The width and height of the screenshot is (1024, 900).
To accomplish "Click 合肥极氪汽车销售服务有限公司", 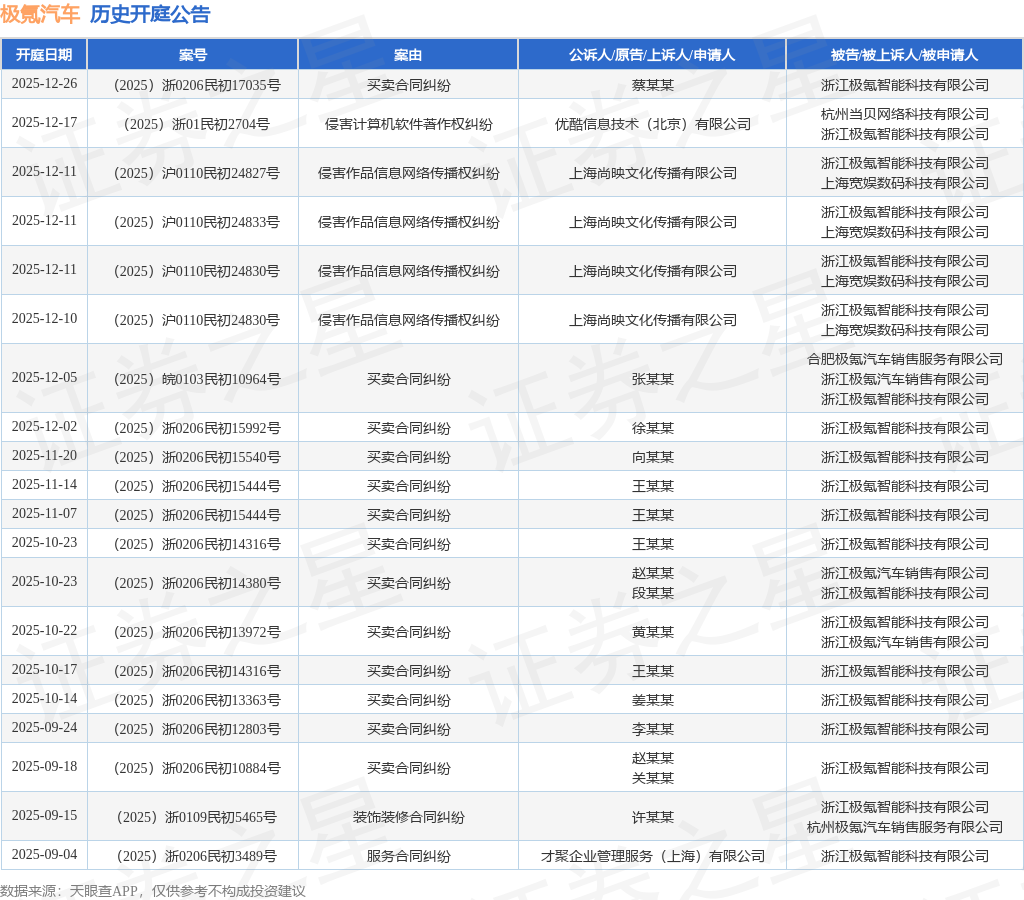I will tap(904, 359).
